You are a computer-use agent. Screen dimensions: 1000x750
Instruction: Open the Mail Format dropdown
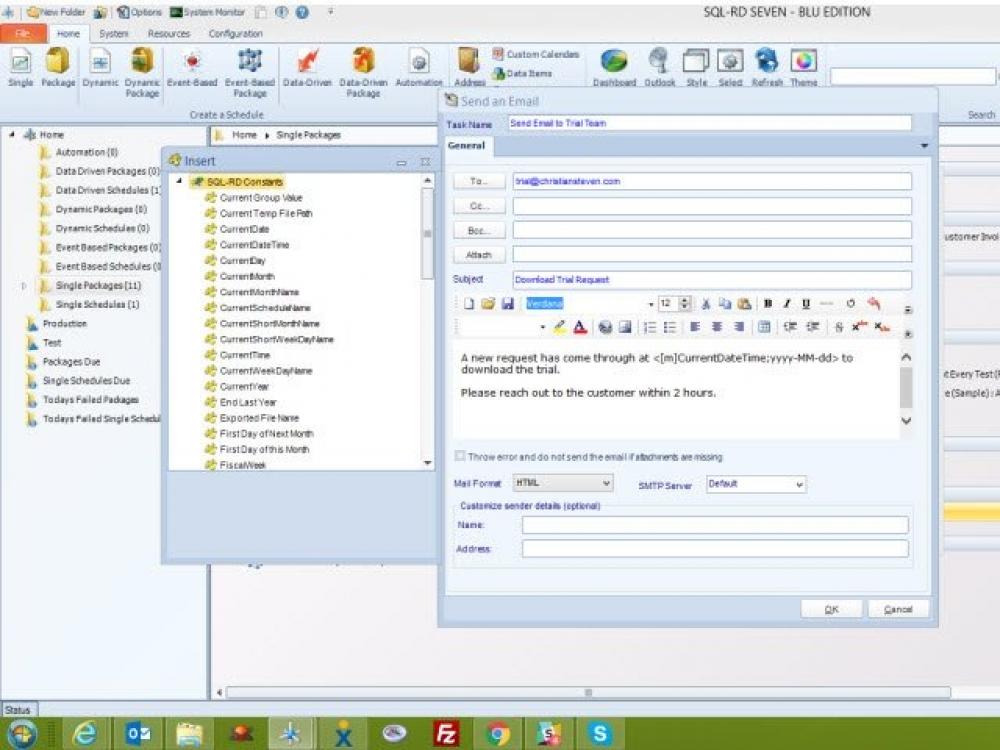607,483
